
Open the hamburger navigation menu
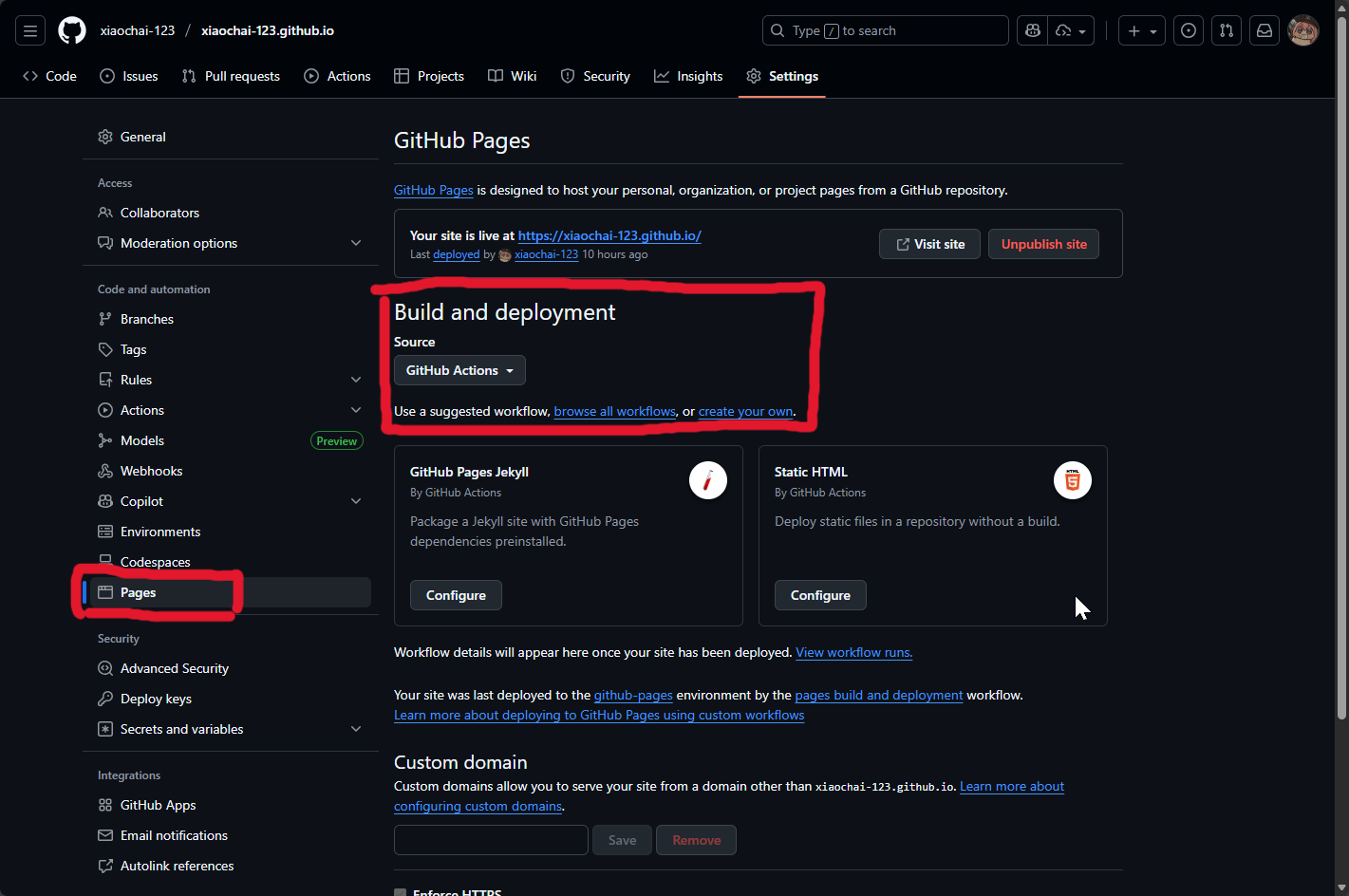click(x=30, y=30)
